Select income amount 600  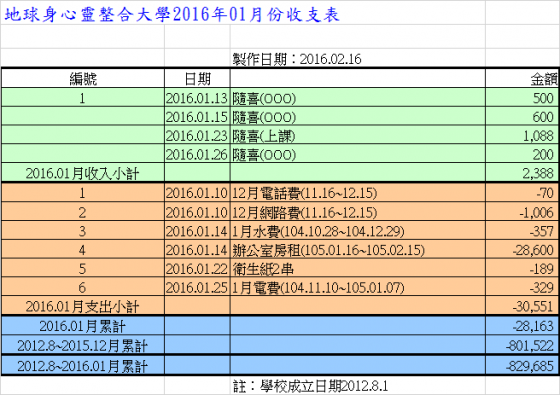coord(522,116)
